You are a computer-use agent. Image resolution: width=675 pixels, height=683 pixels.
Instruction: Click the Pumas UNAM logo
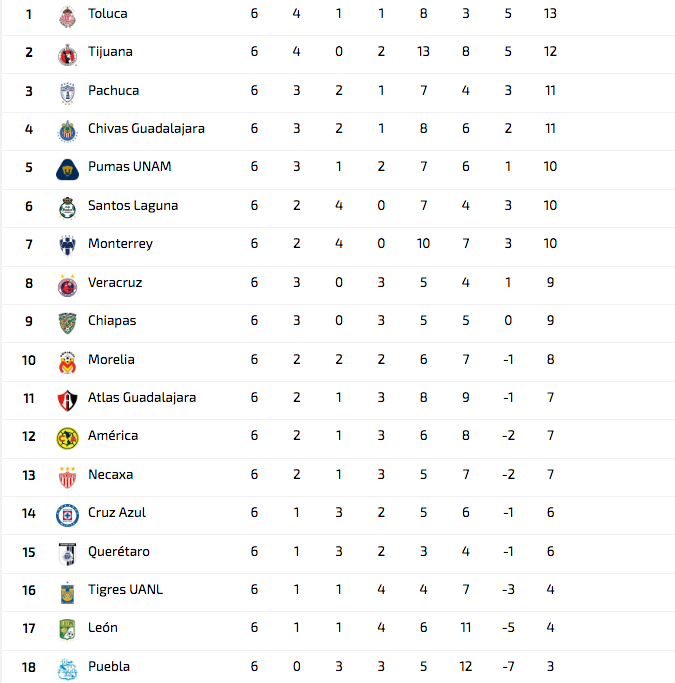click(x=68, y=169)
